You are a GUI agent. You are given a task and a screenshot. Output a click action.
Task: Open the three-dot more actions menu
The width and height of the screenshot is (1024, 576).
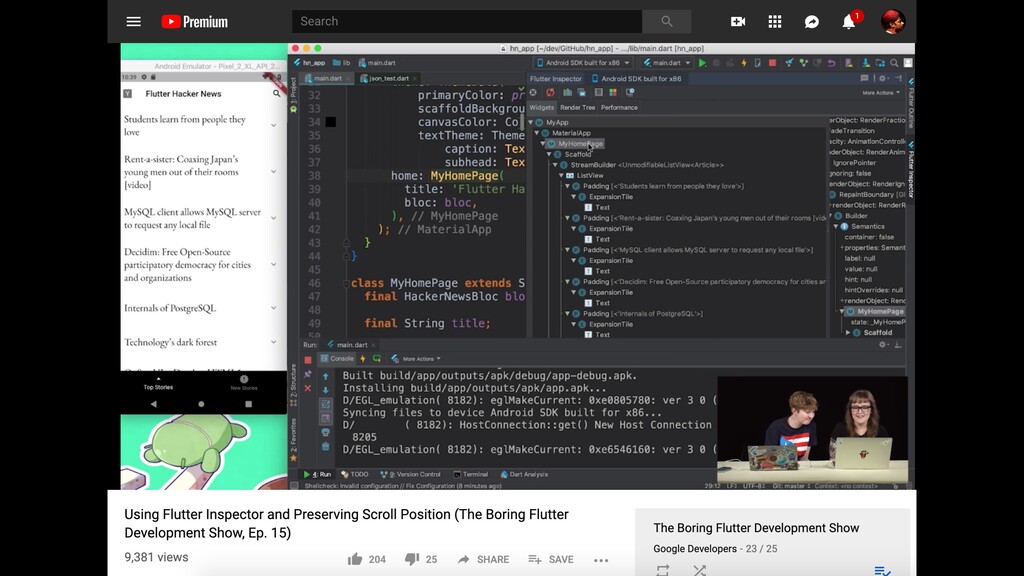click(x=601, y=560)
